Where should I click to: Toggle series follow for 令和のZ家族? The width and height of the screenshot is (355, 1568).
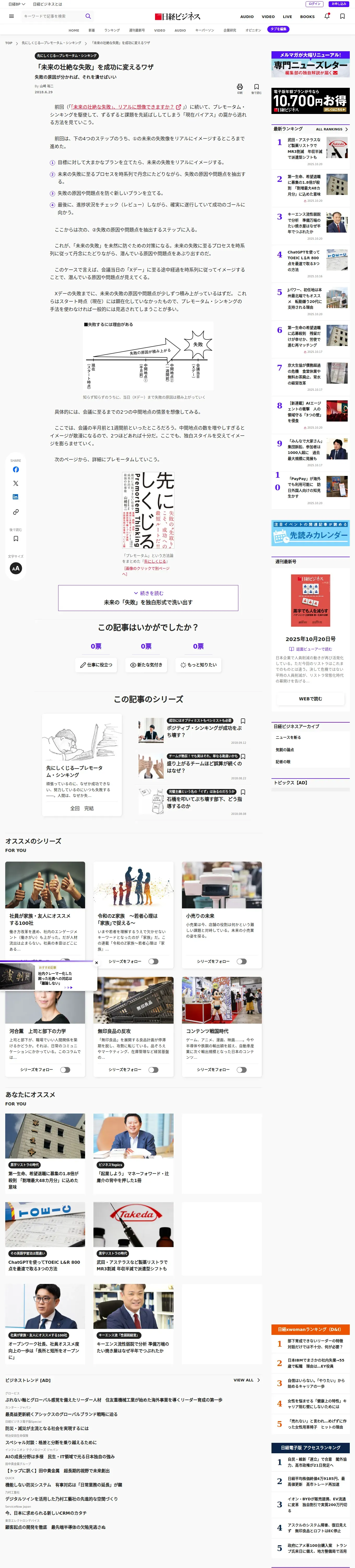(x=153, y=962)
